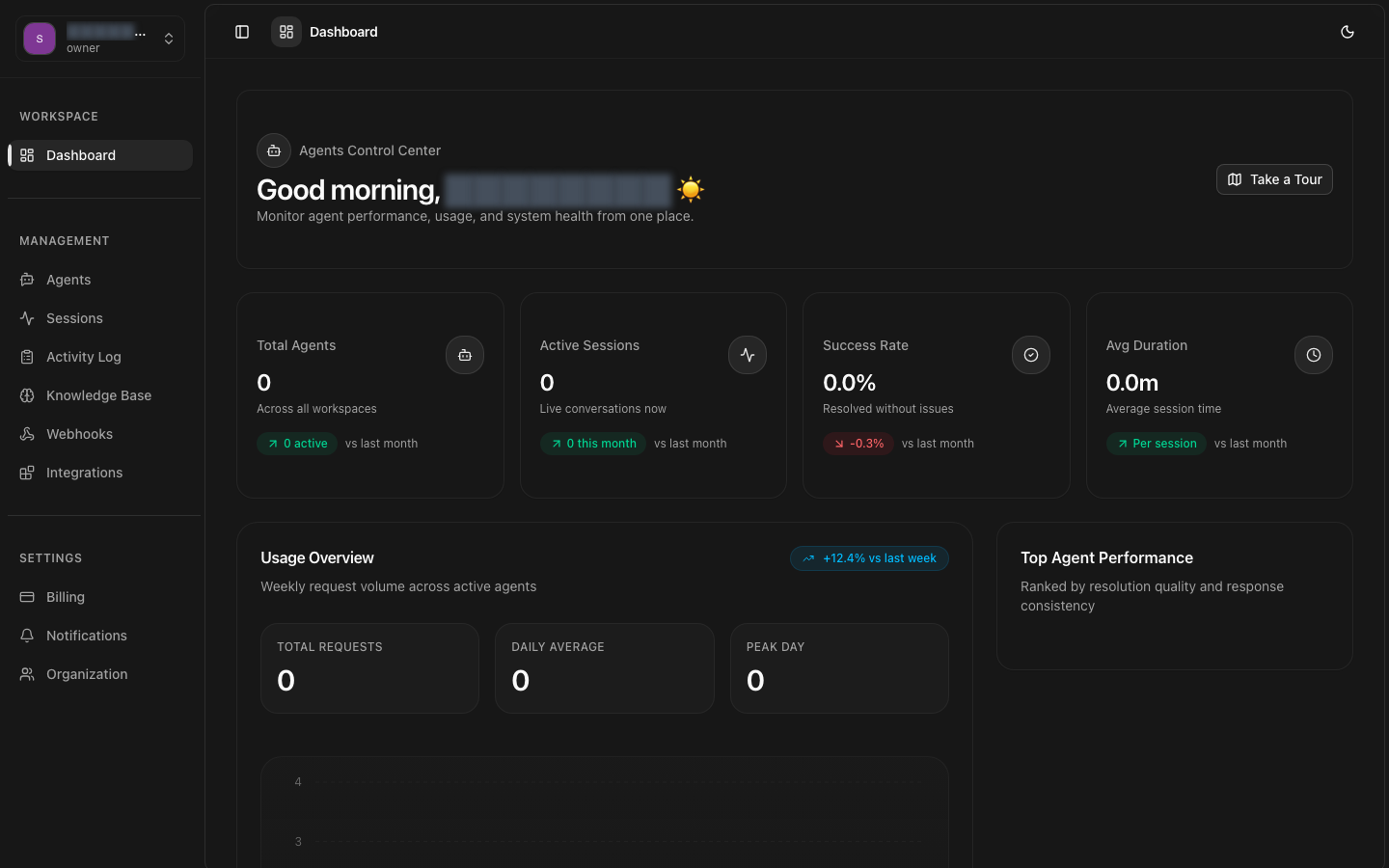Click the "0 active" green badge
Image resolution: width=1389 pixels, height=868 pixels.
tap(297, 444)
